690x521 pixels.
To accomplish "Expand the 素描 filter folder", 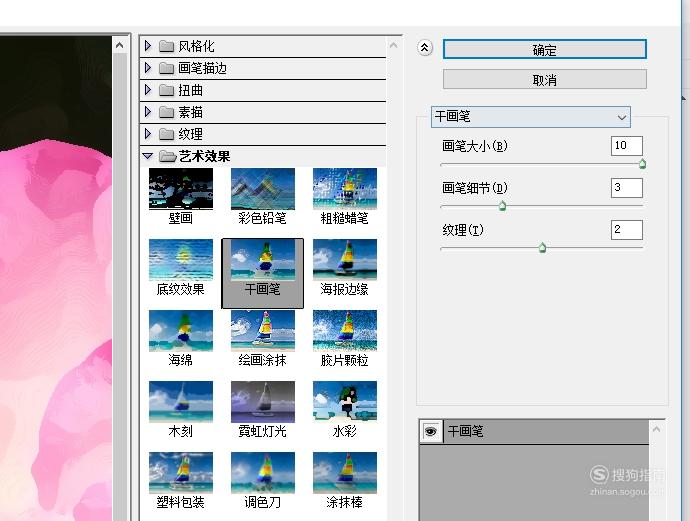I will point(148,112).
